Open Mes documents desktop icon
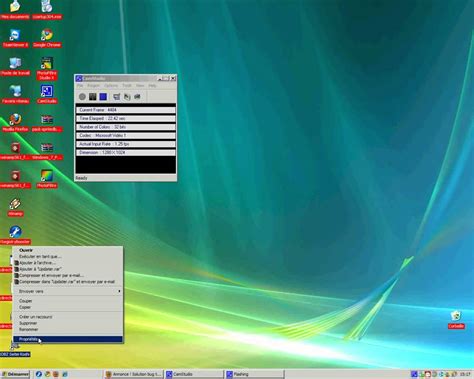The height and width of the screenshot is (379, 474). pyautogui.click(x=15, y=10)
